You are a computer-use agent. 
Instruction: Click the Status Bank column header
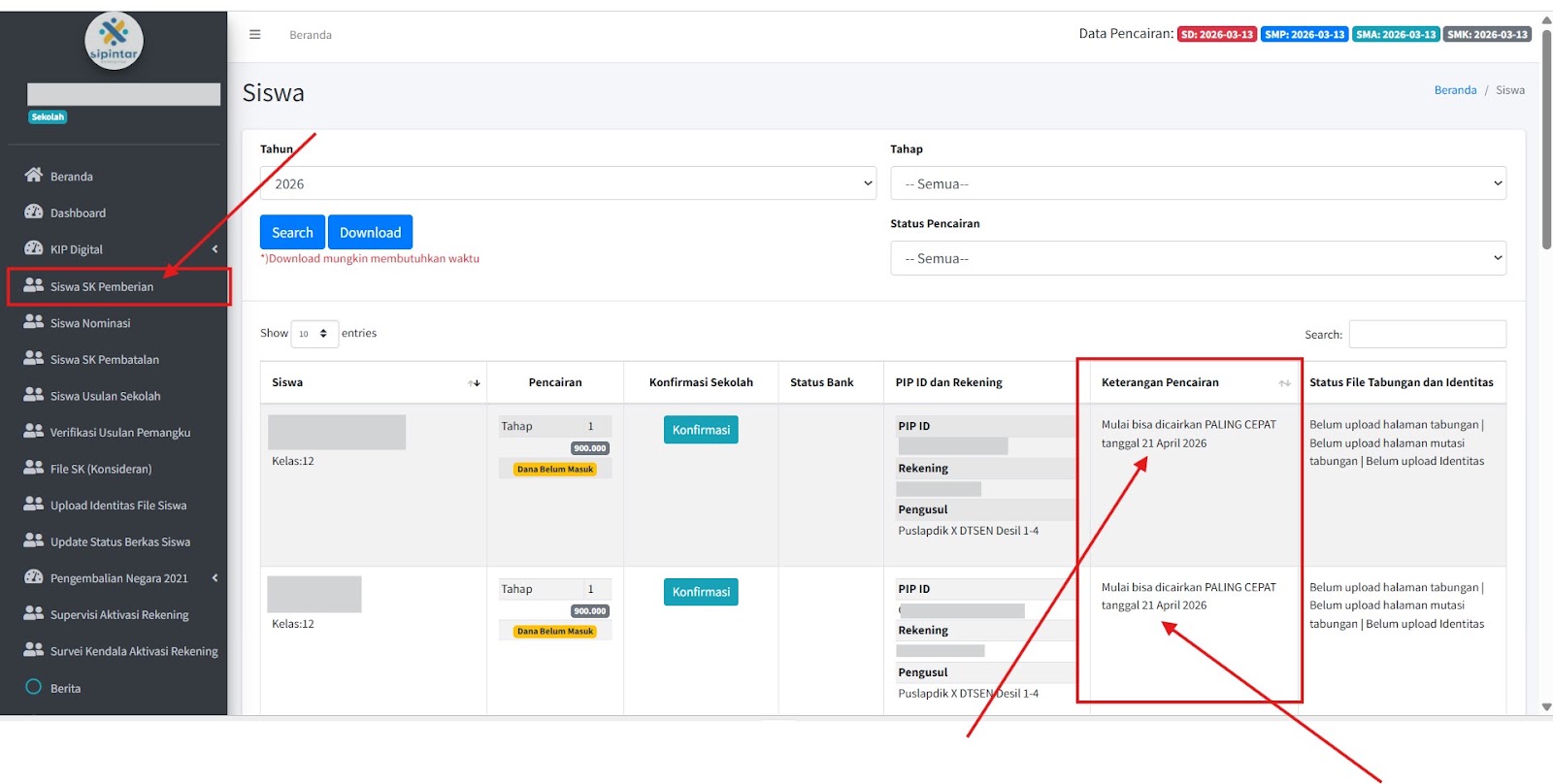pyautogui.click(x=822, y=382)
